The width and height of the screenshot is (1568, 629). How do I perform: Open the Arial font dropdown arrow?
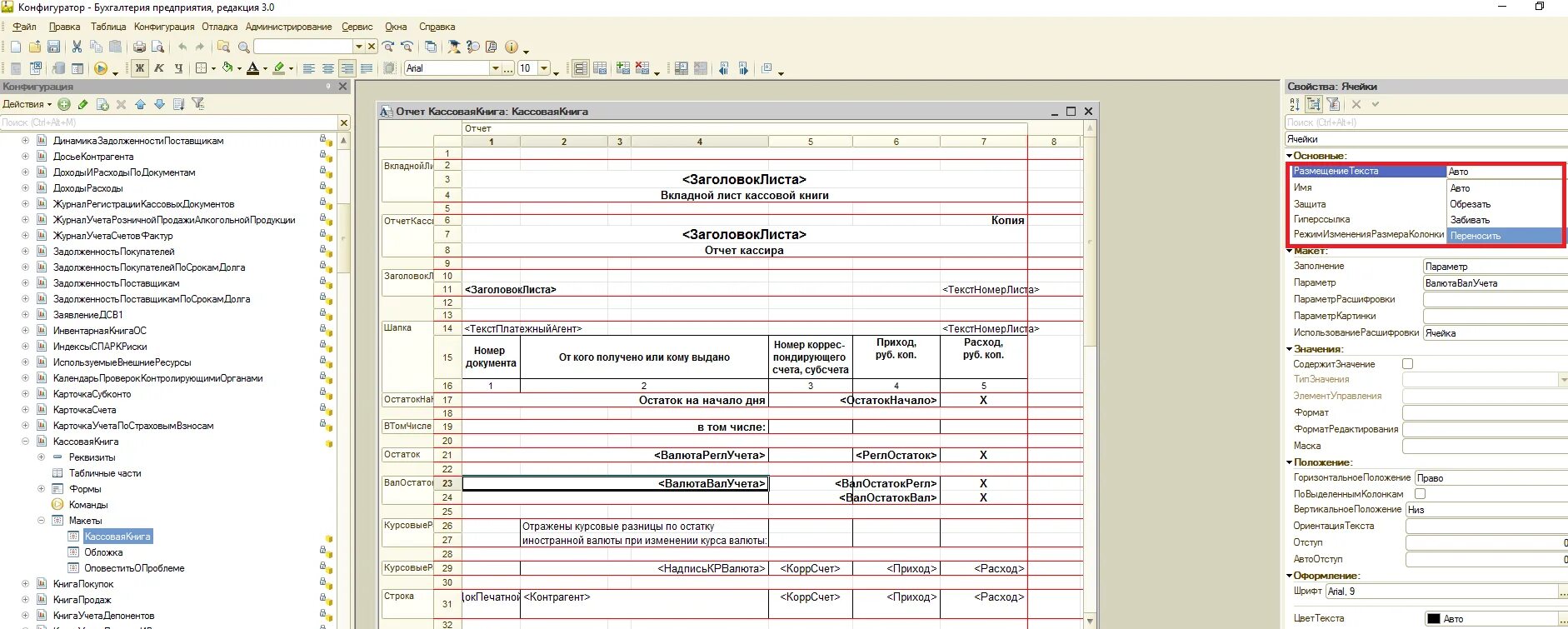[x=496, y=68]
